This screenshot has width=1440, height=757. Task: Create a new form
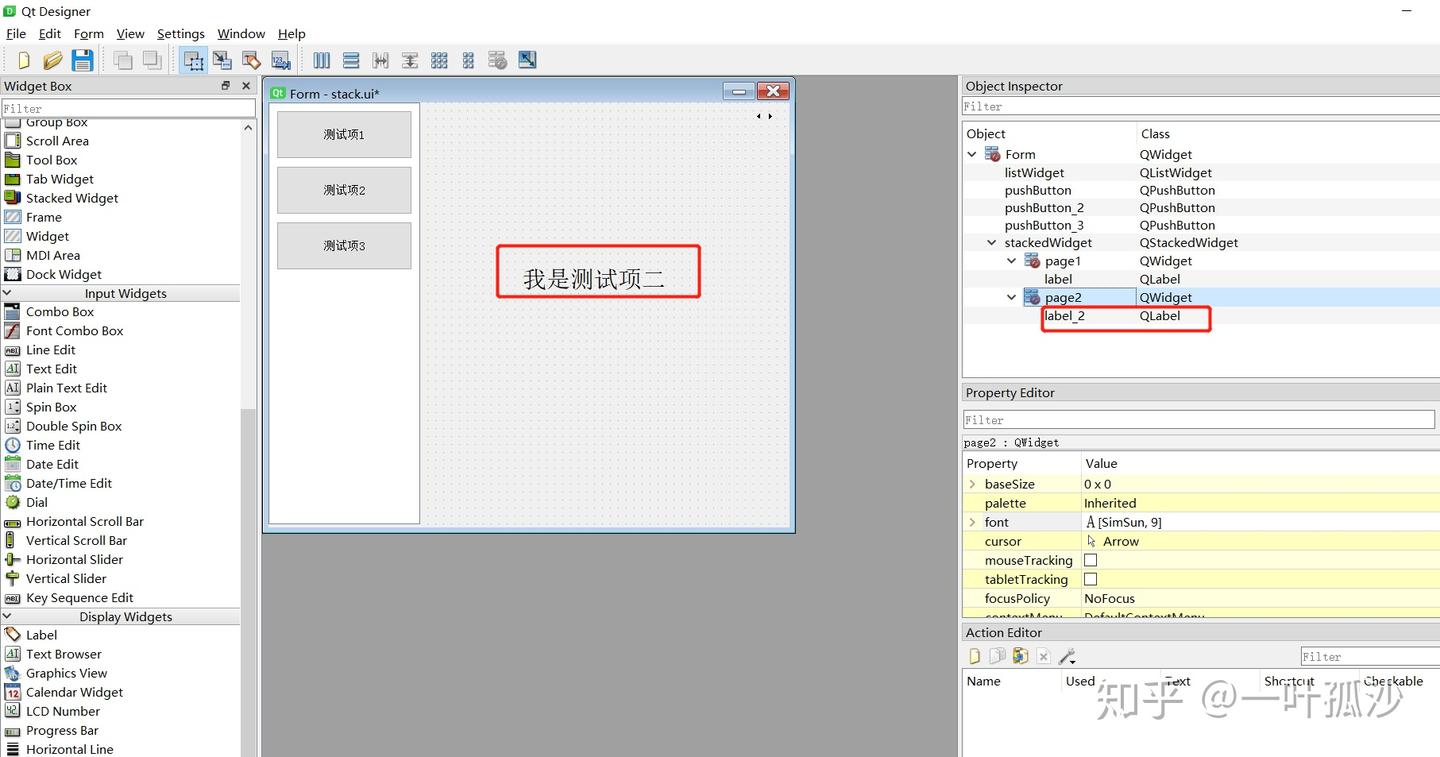click(23, 60)
